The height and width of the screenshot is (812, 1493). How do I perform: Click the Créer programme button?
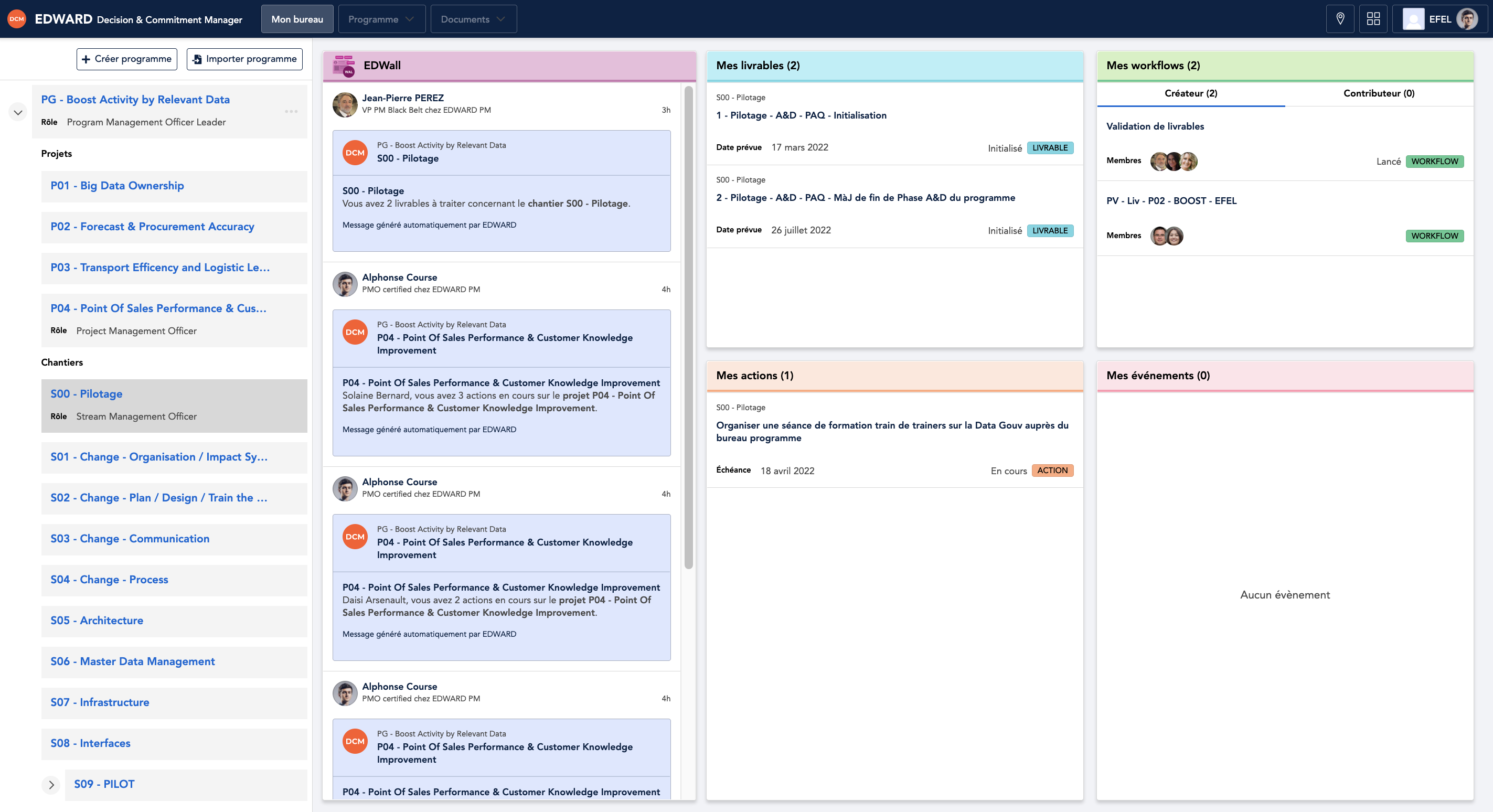coord(126,59)
